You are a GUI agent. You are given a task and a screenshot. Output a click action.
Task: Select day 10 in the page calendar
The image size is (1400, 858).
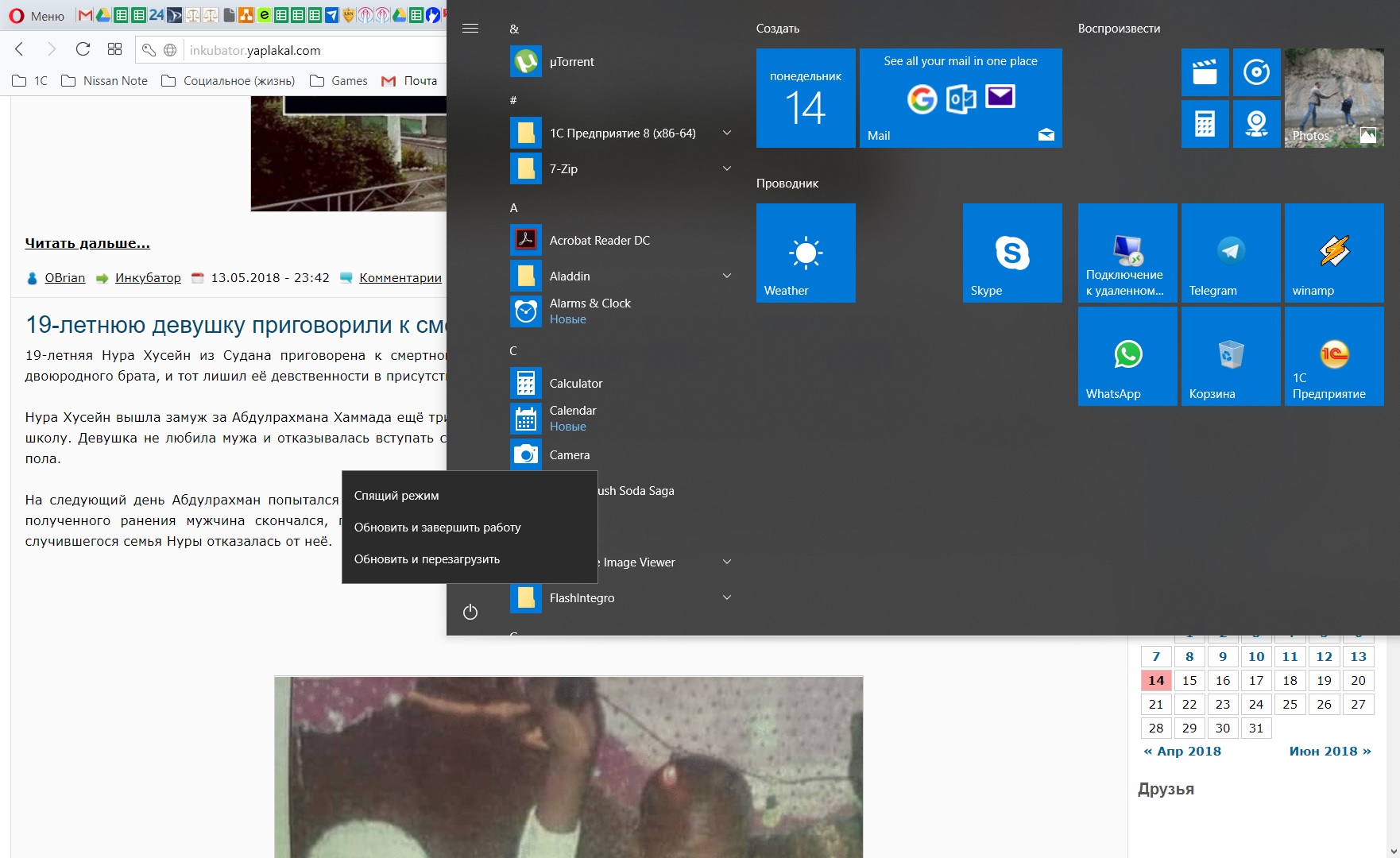click(1256, 657)
